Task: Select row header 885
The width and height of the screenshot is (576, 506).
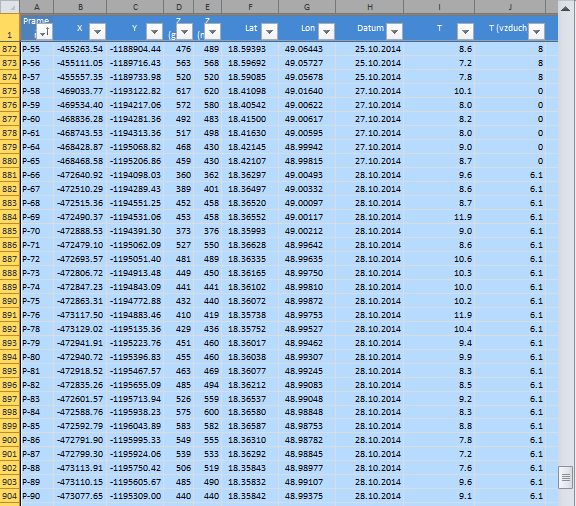Action: (10, 231)
